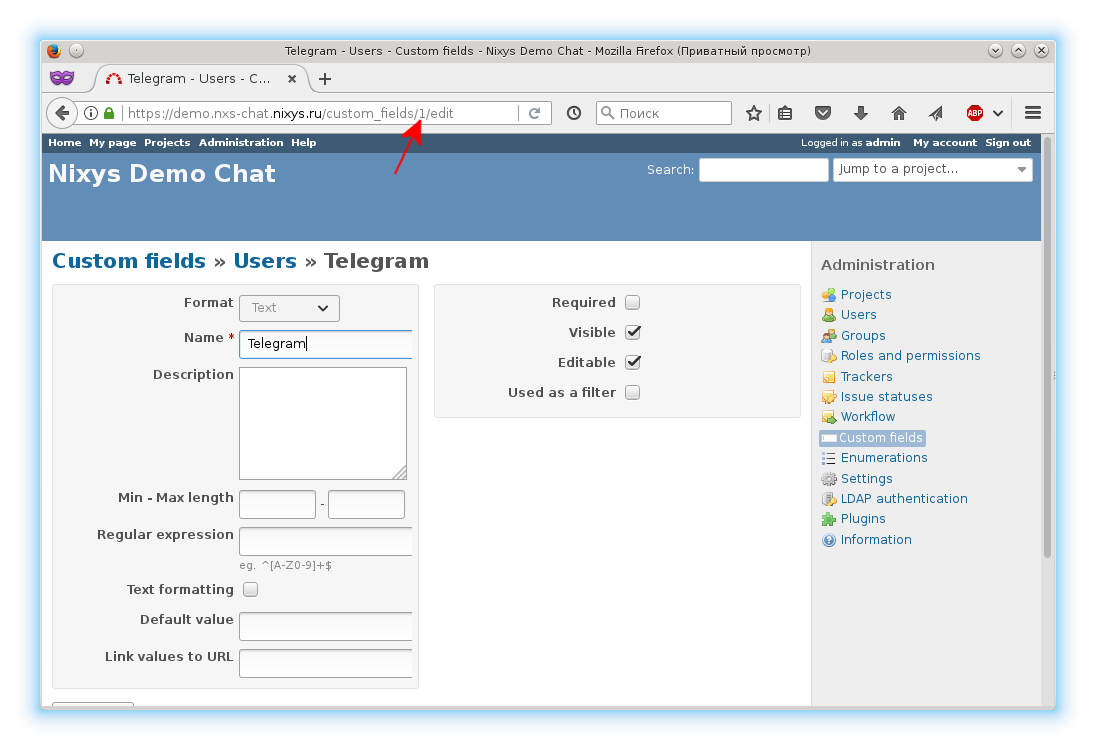Screen dimensions: 1096x750
Task: Click the Settings gear icon in sidebar
Action: pyautogui.click(x=829, y=479)
